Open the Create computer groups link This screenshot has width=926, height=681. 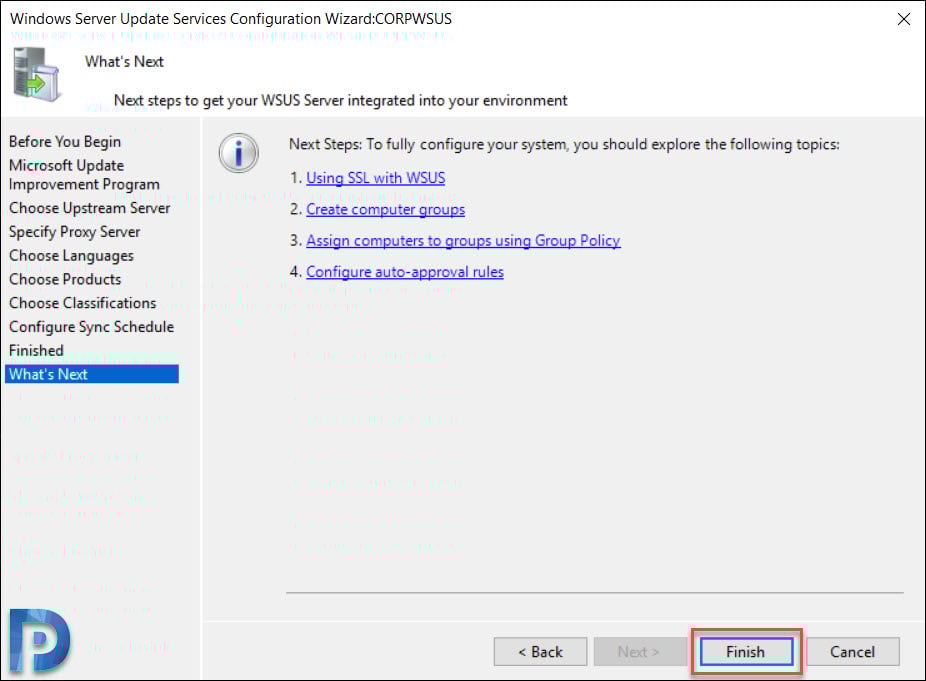[386, 210]
